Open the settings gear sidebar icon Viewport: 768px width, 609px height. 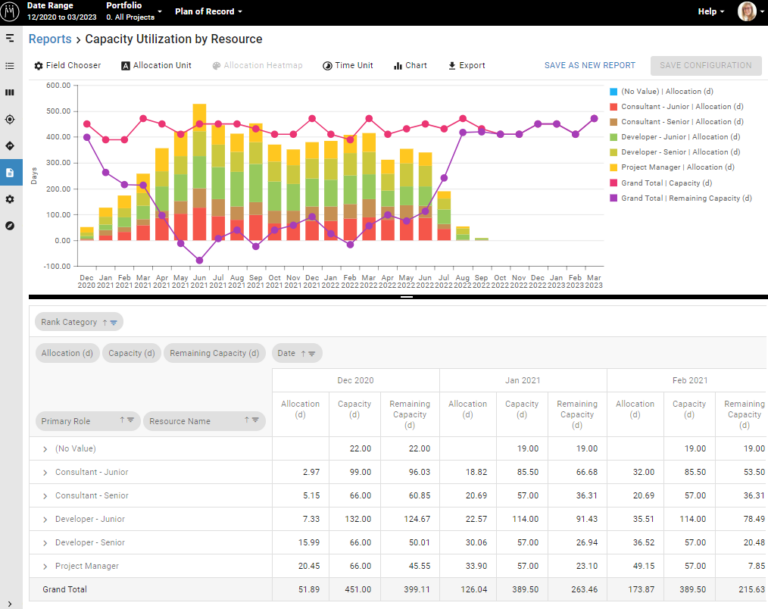point(10,199)
